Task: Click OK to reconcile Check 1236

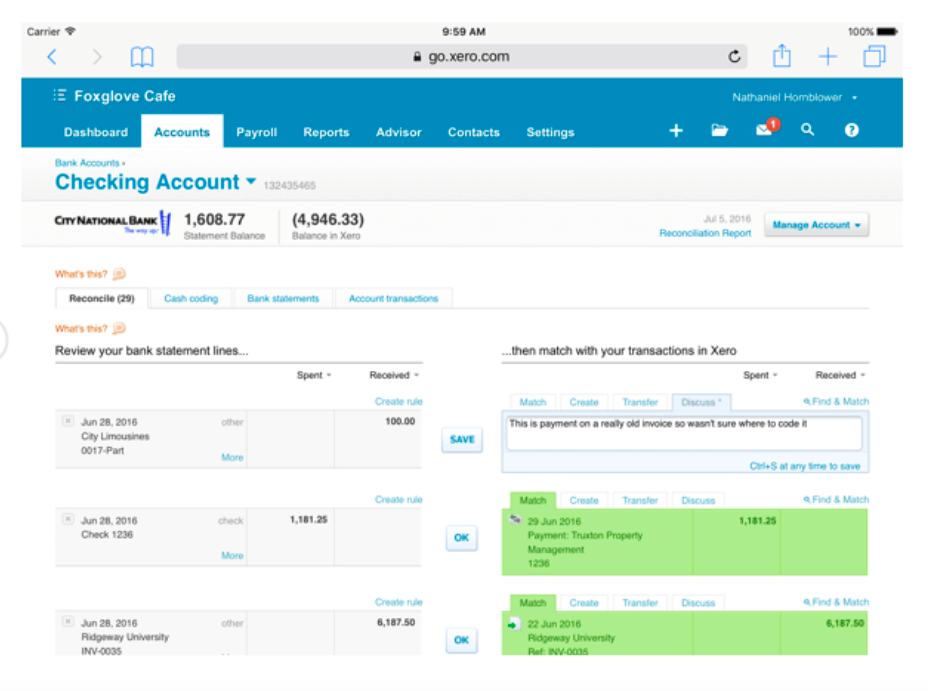Action: 462,538
